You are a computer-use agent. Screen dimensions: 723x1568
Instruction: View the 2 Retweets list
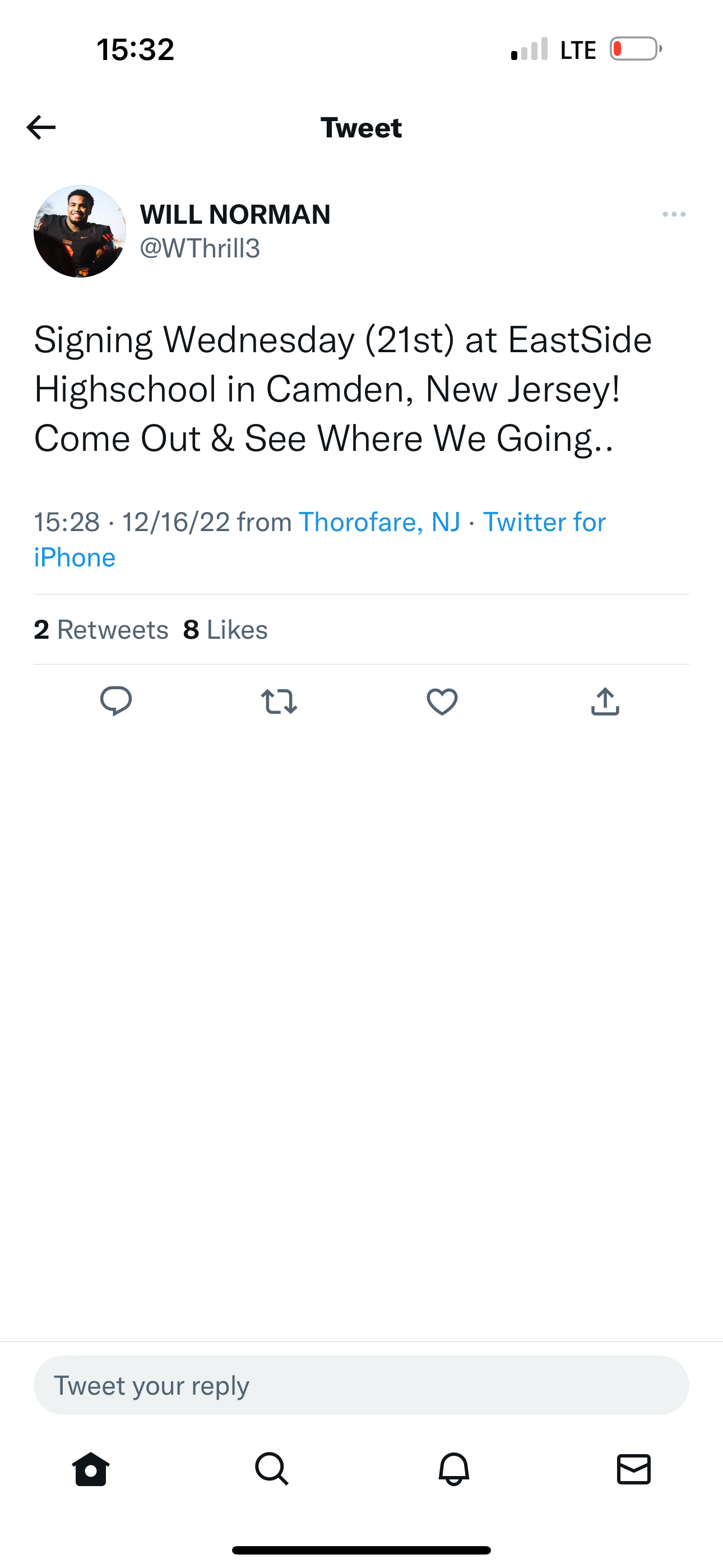tap(101, 629)
